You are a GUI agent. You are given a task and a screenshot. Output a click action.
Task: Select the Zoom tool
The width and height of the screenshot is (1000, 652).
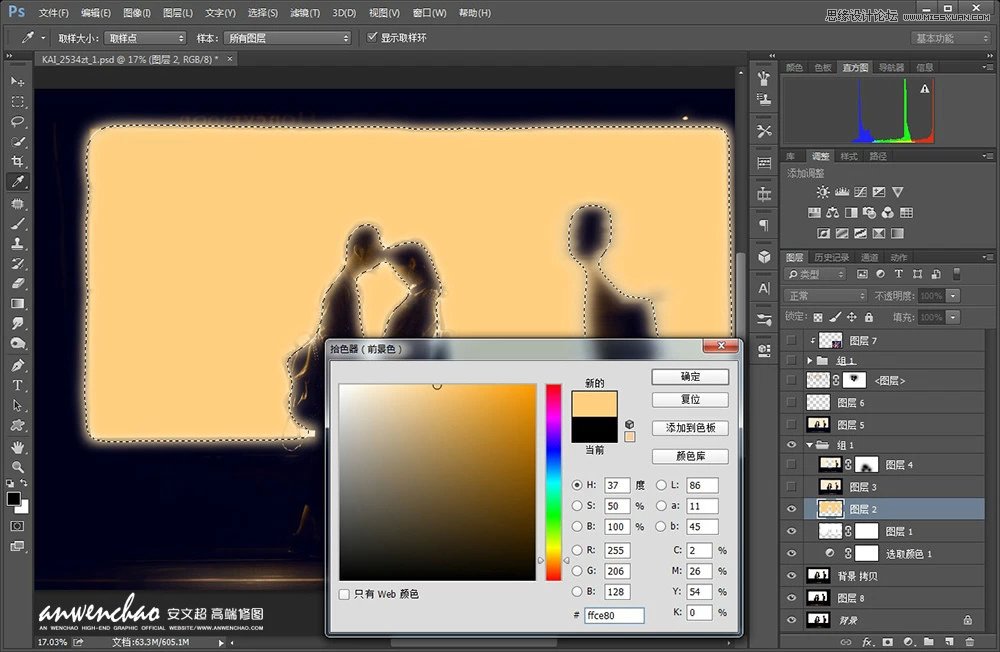pos(17,466)
